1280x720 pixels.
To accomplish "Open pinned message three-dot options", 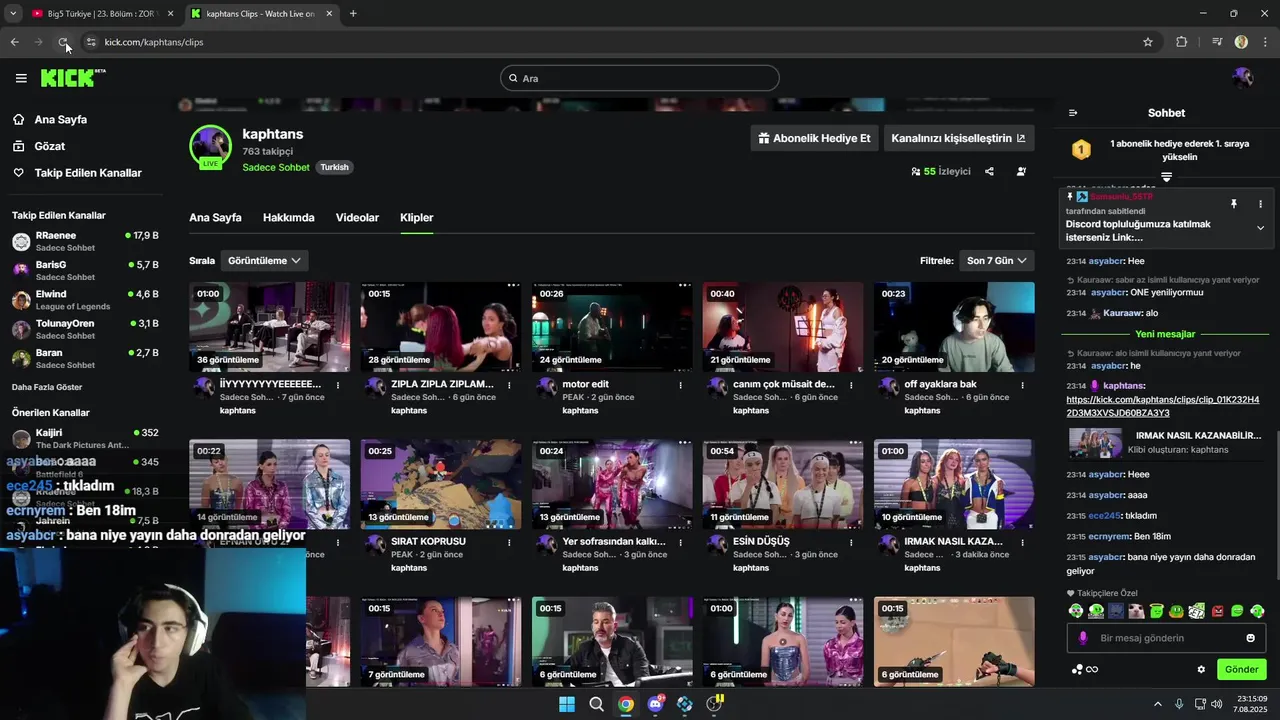I will tap(1260, 204).
